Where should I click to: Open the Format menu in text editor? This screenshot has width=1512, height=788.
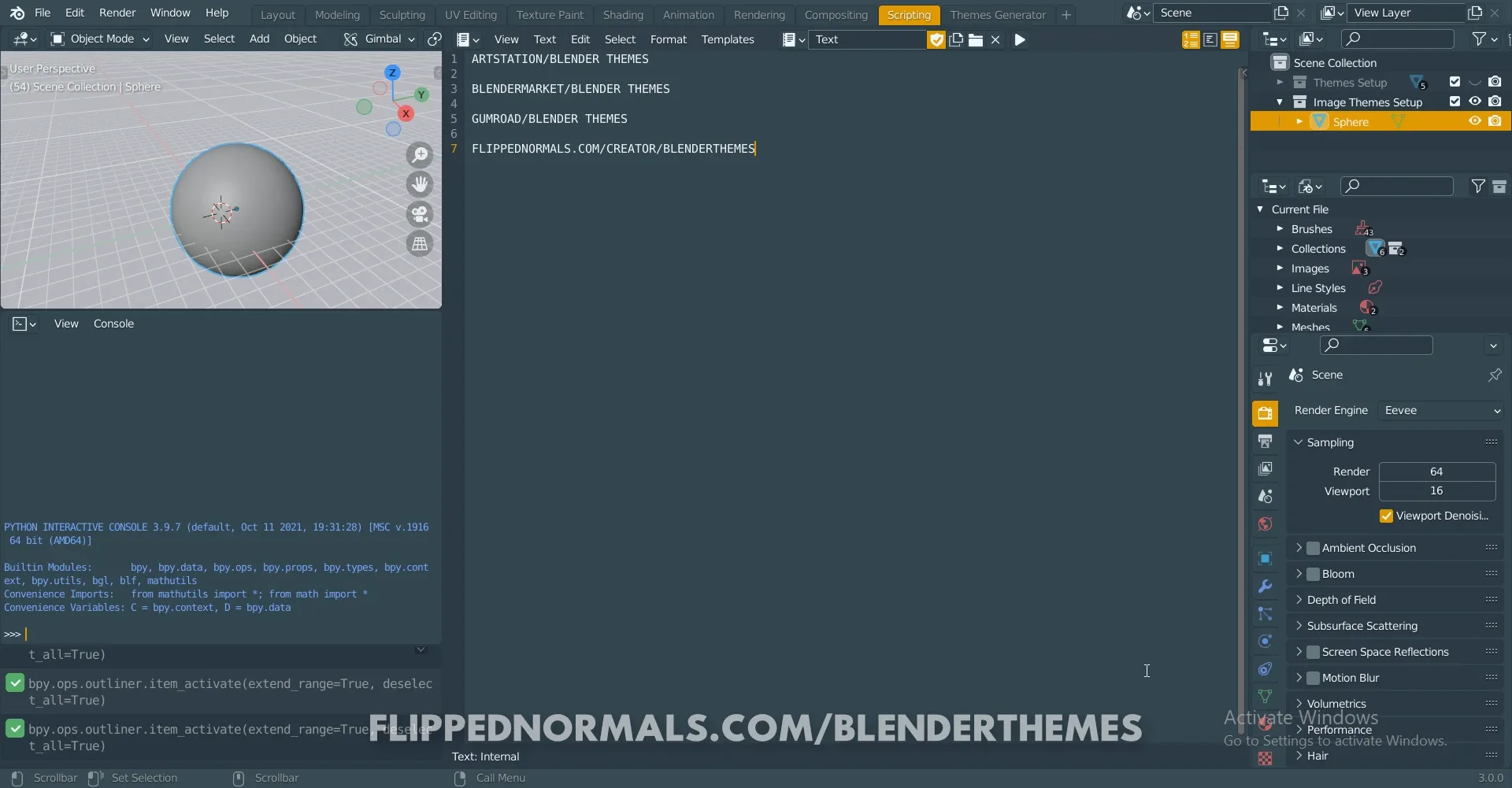point(668,39)
